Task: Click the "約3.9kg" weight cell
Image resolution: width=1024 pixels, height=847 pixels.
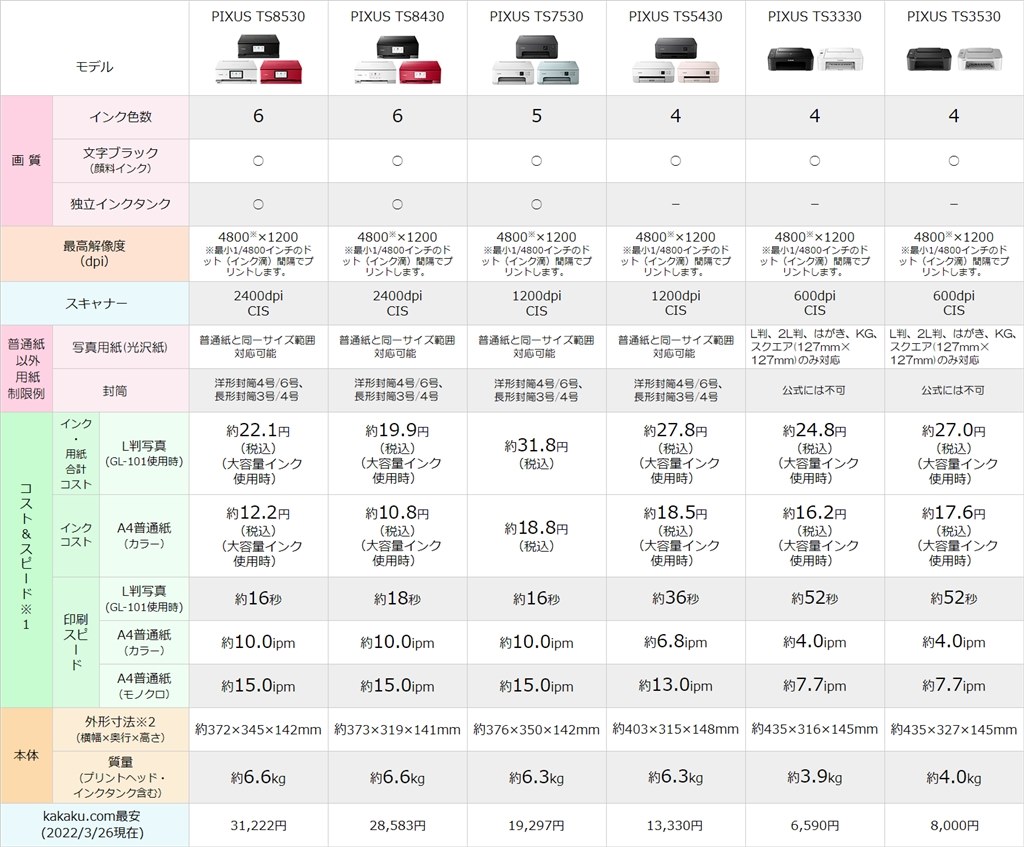Action: point(814,777)
